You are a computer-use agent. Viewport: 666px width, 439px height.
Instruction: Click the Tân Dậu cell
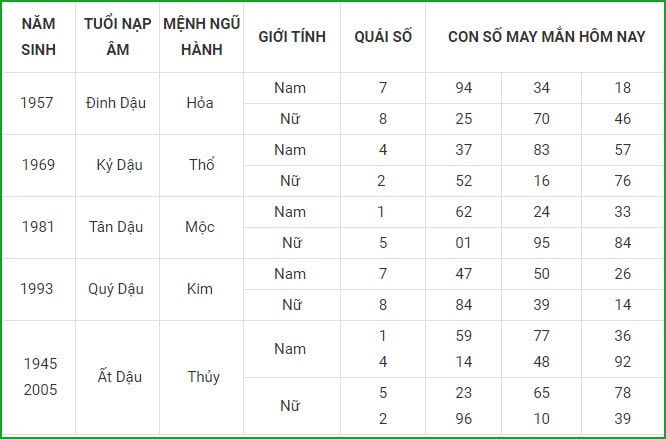(116, 227)
